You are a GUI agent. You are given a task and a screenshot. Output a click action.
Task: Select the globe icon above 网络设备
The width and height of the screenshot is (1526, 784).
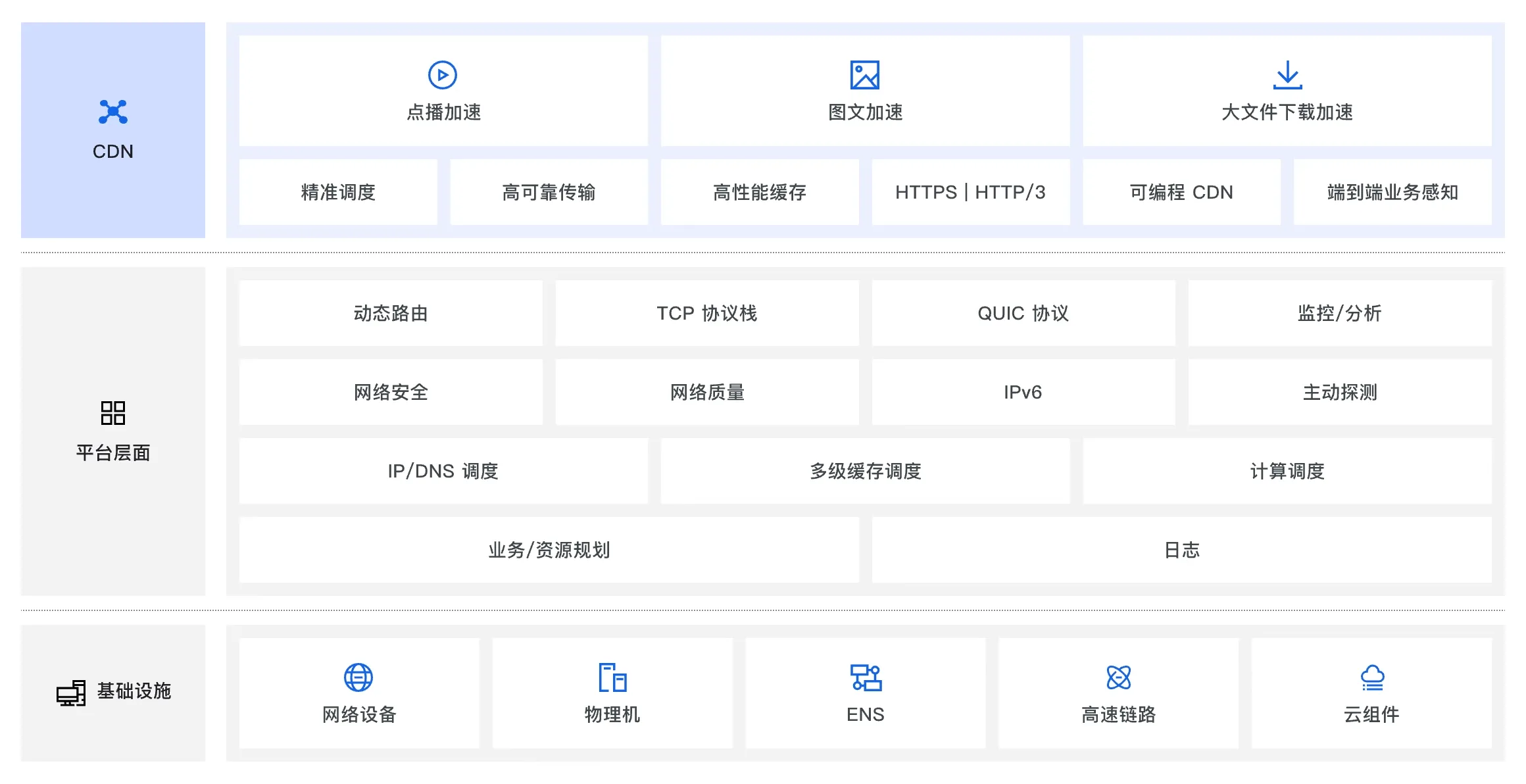[358, 677]
